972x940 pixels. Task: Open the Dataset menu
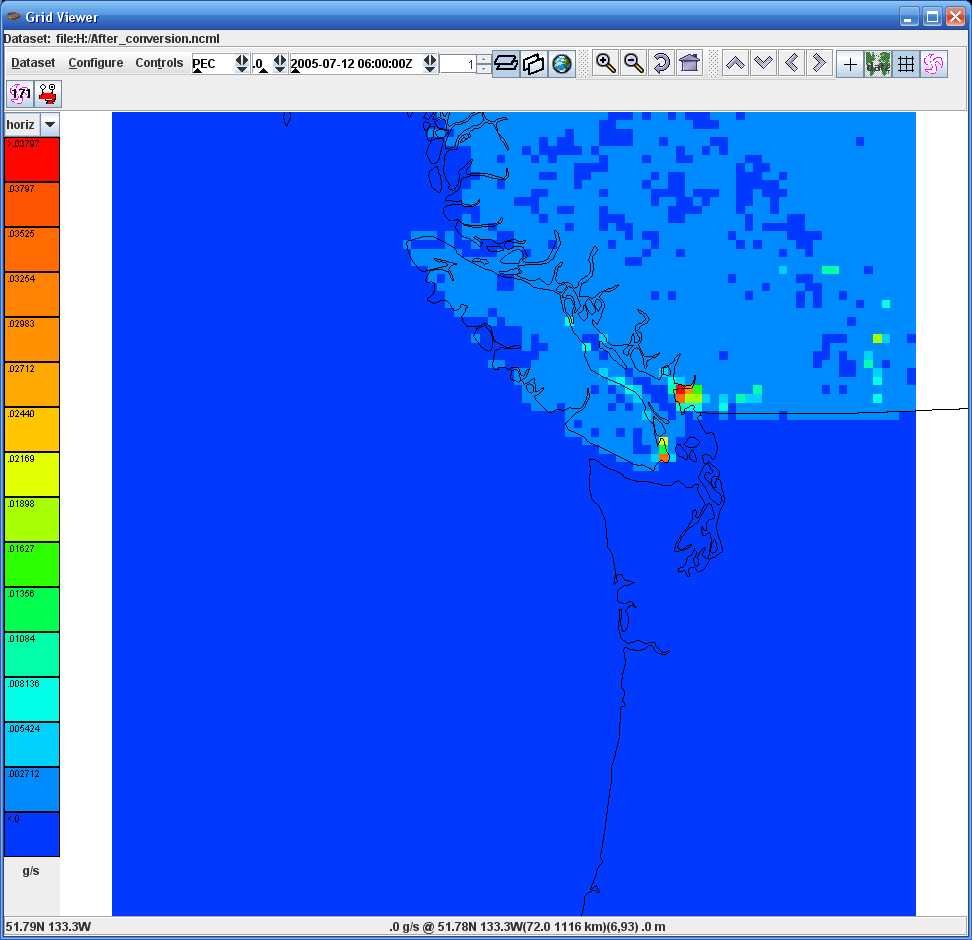[x=33, y=63]
